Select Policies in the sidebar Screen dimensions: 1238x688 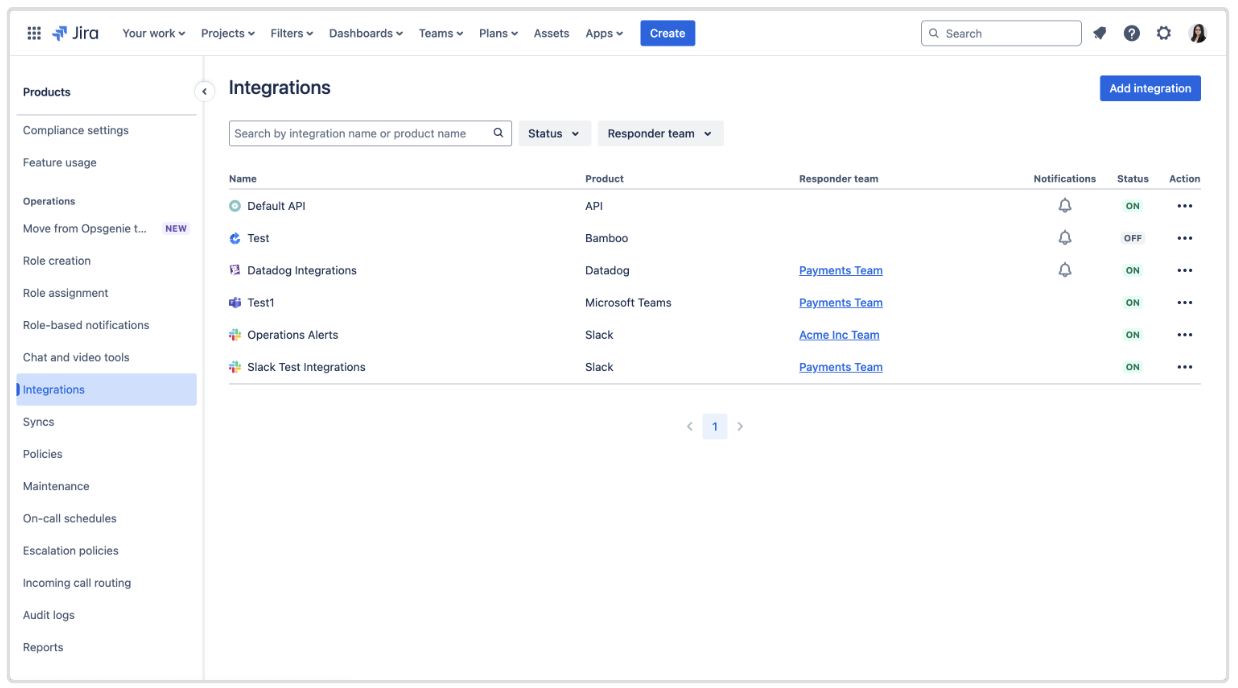click(x=42, y=453)
